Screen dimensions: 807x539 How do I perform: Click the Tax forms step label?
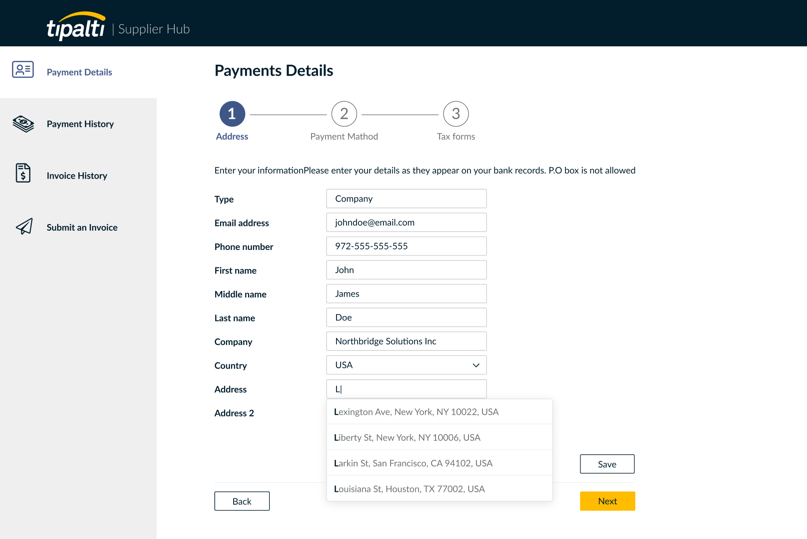(x=456, y=136)
